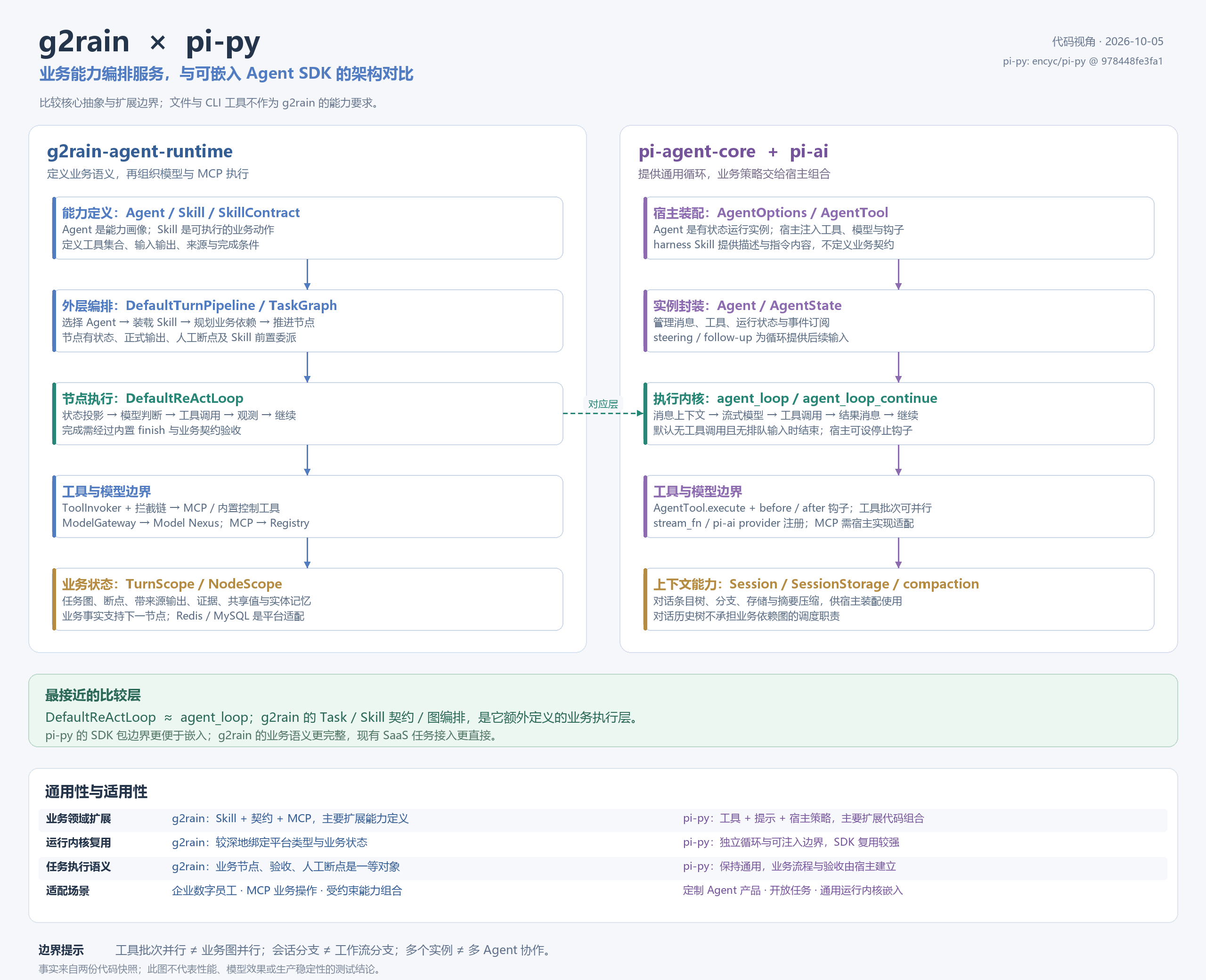Click the '对应层' connector label
Screen dimensions: 1206x980
click(x=603, y=404)
